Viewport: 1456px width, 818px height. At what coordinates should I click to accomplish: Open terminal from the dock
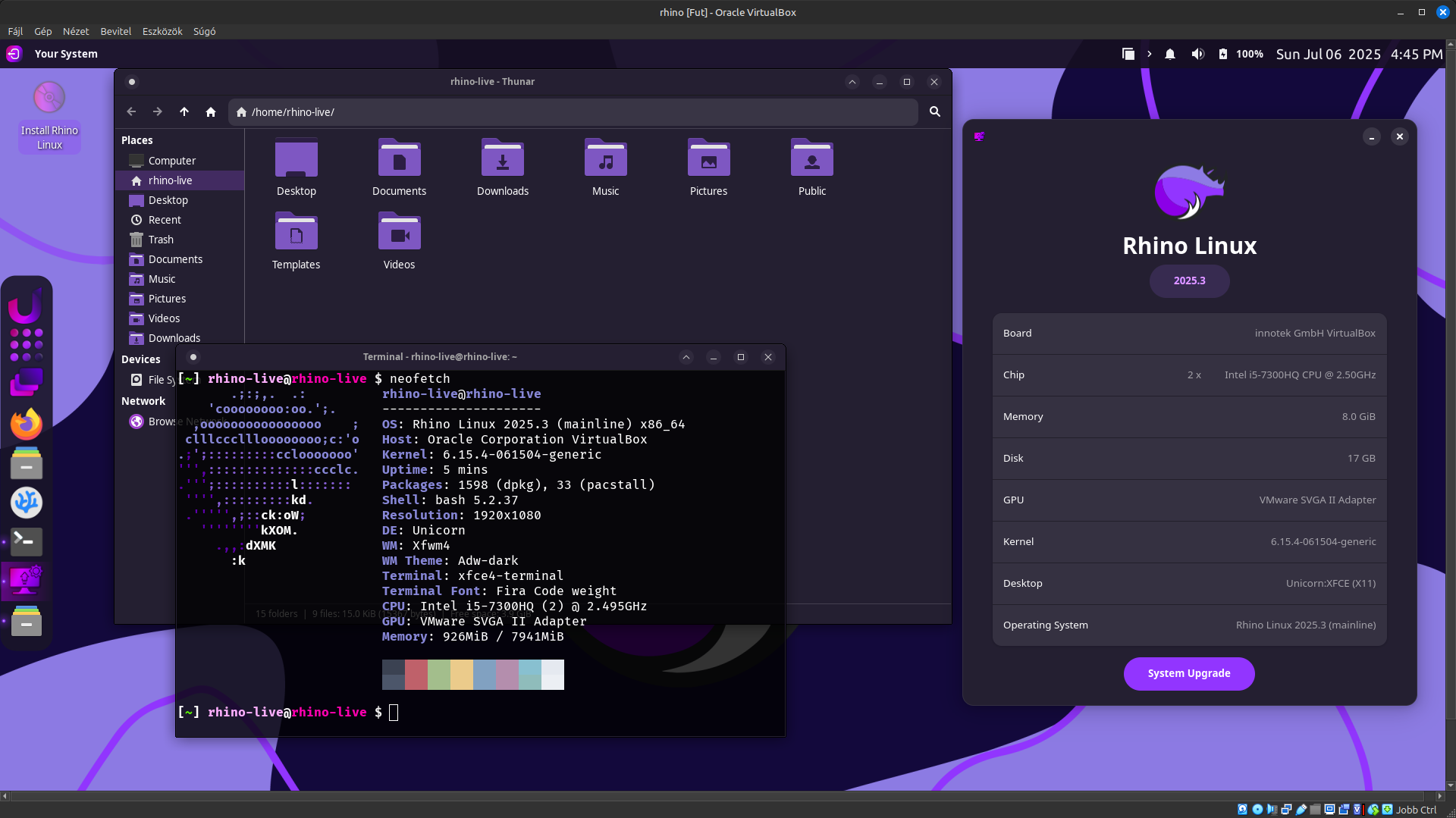(27, 541)
